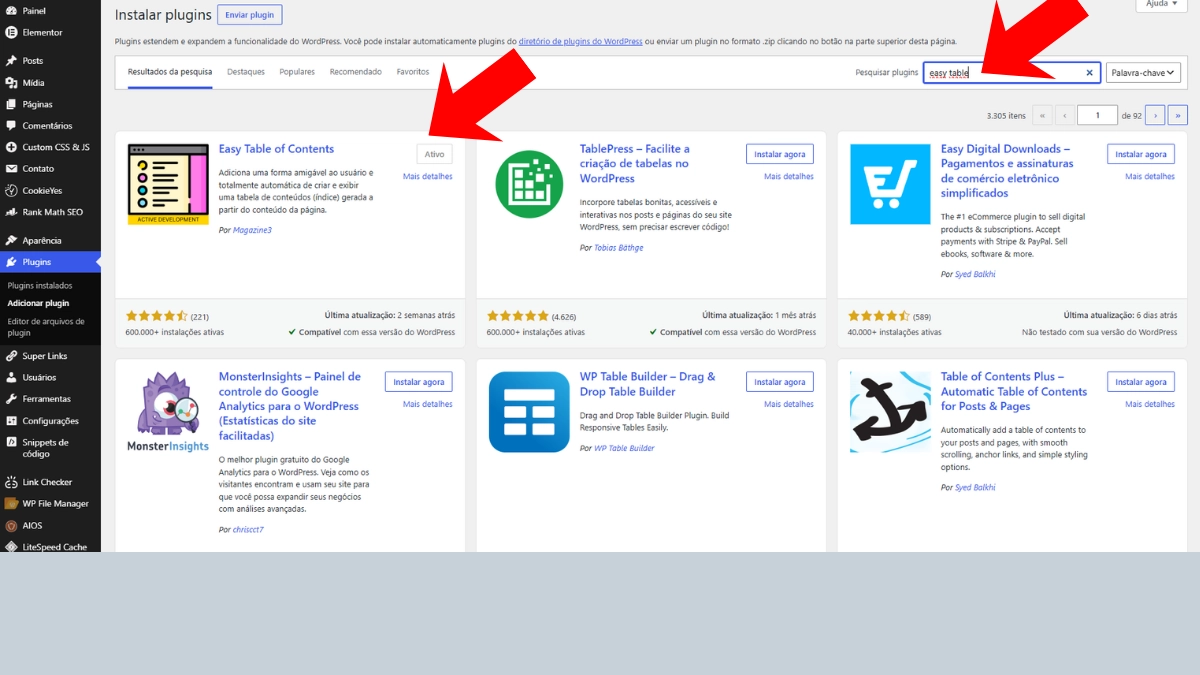Click the Plugins plug icon
1200x675 pixels.
coord(11,262)
